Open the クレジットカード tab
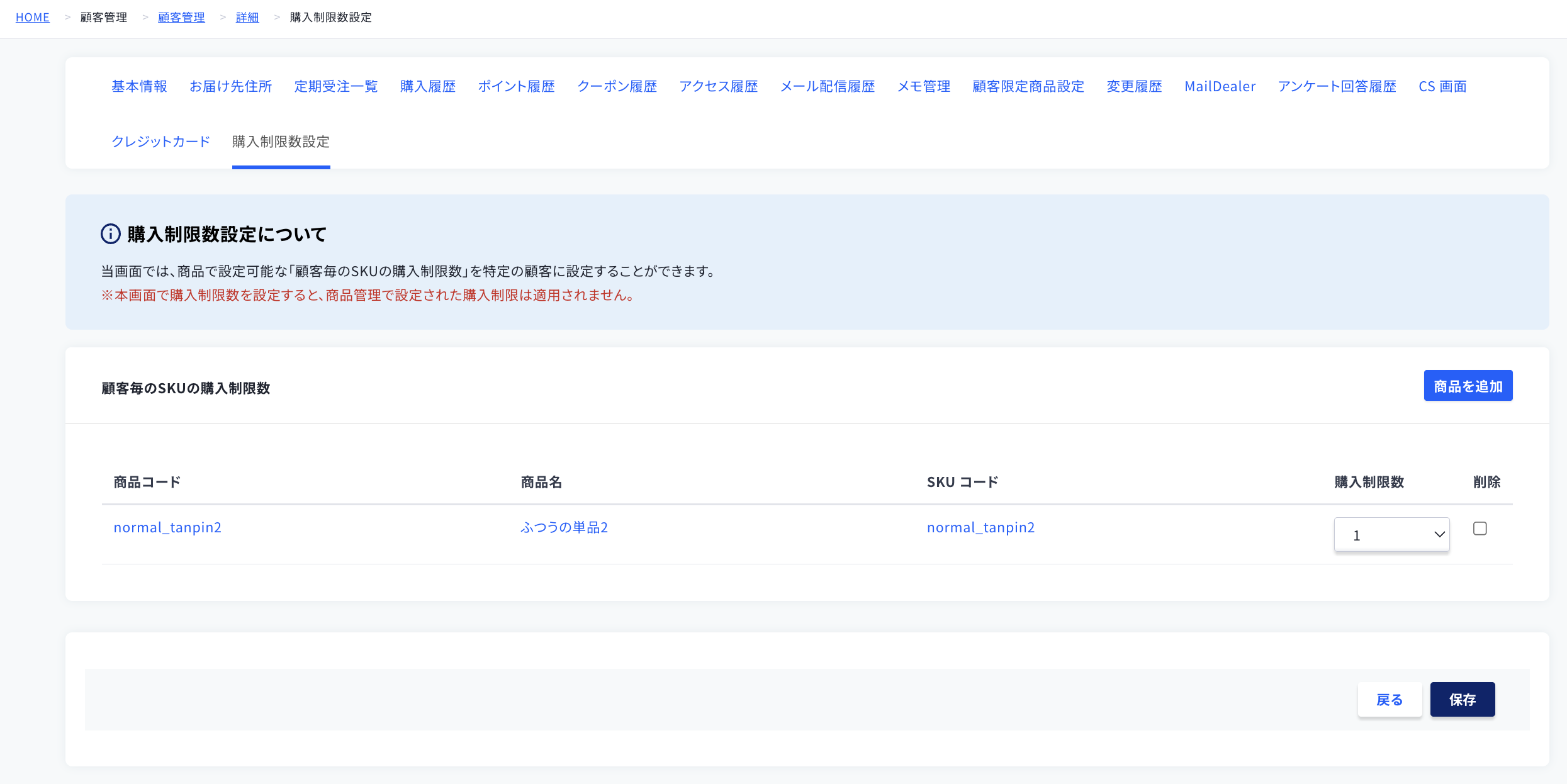1567x784 pixels. 161,142
